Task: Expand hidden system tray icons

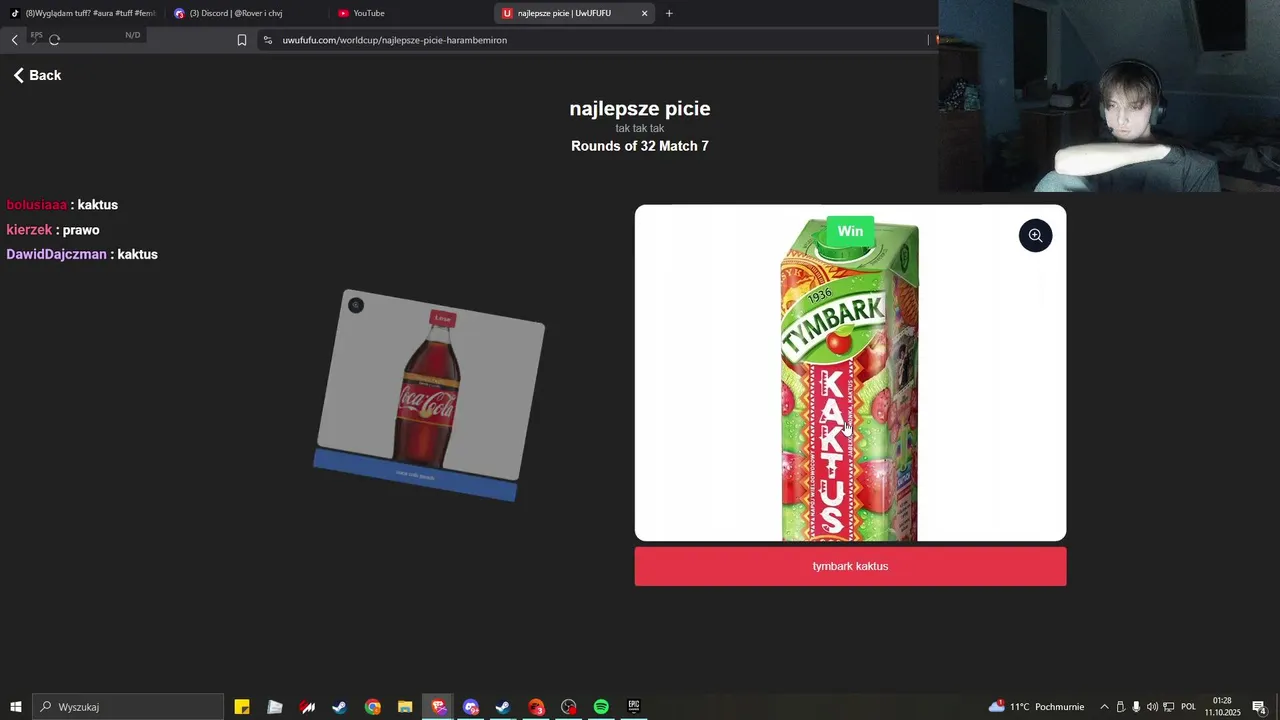Action: click(x=1104, y=707)
